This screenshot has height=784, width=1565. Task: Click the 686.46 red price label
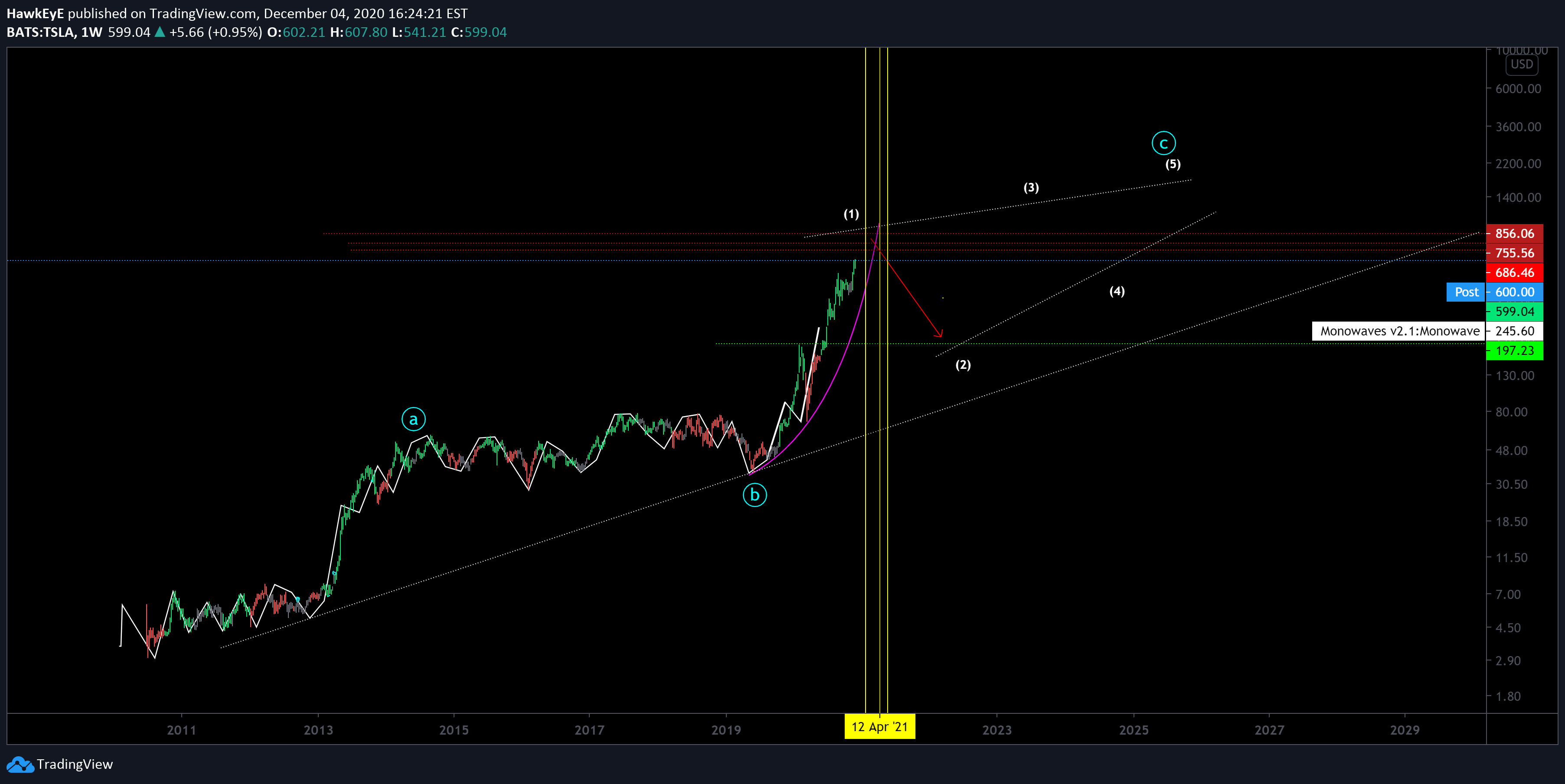pyautogui.click(x=1515, y=273)
